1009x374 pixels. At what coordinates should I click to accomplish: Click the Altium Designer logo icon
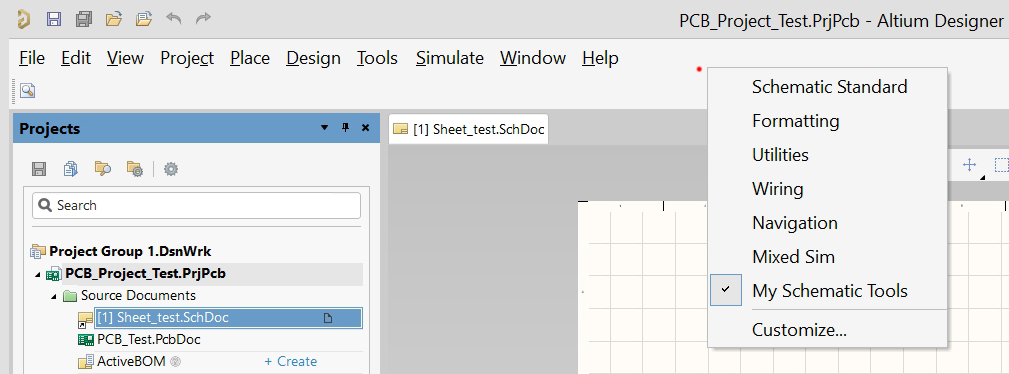click(x=23, y=19)
